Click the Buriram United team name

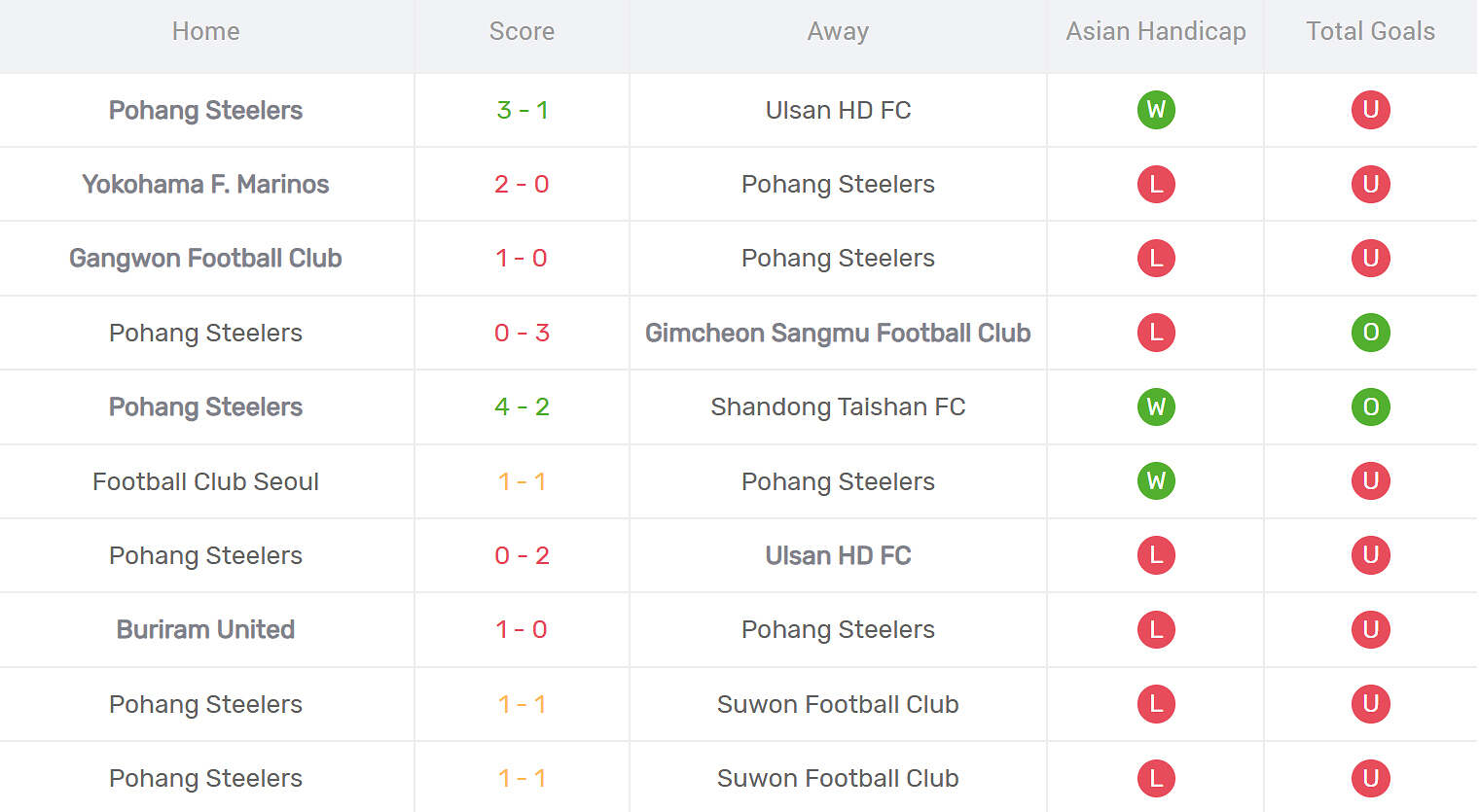(x=205, y=629)
